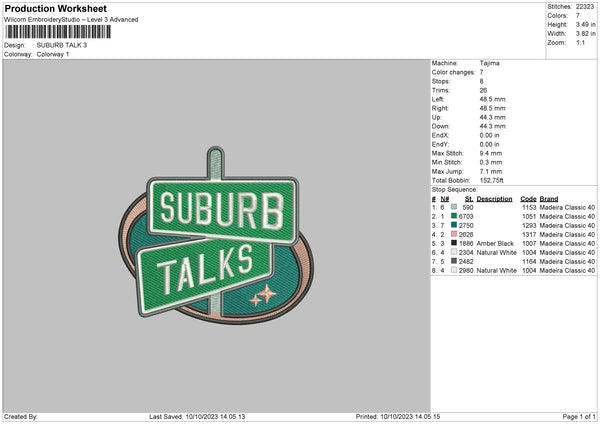Select the Amber Black thread swatch

click(x=454, y=242)
